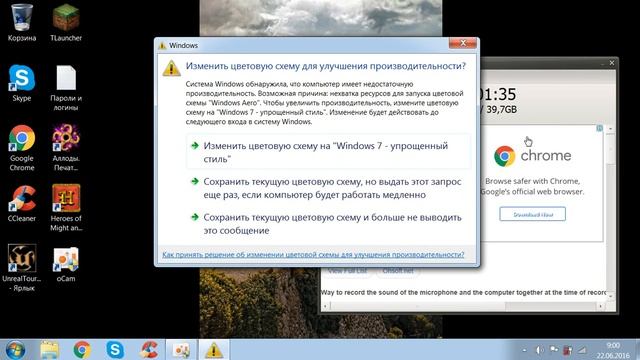
Task: Click Download Now in the Chrome ad
Action: tap(533, 214)
